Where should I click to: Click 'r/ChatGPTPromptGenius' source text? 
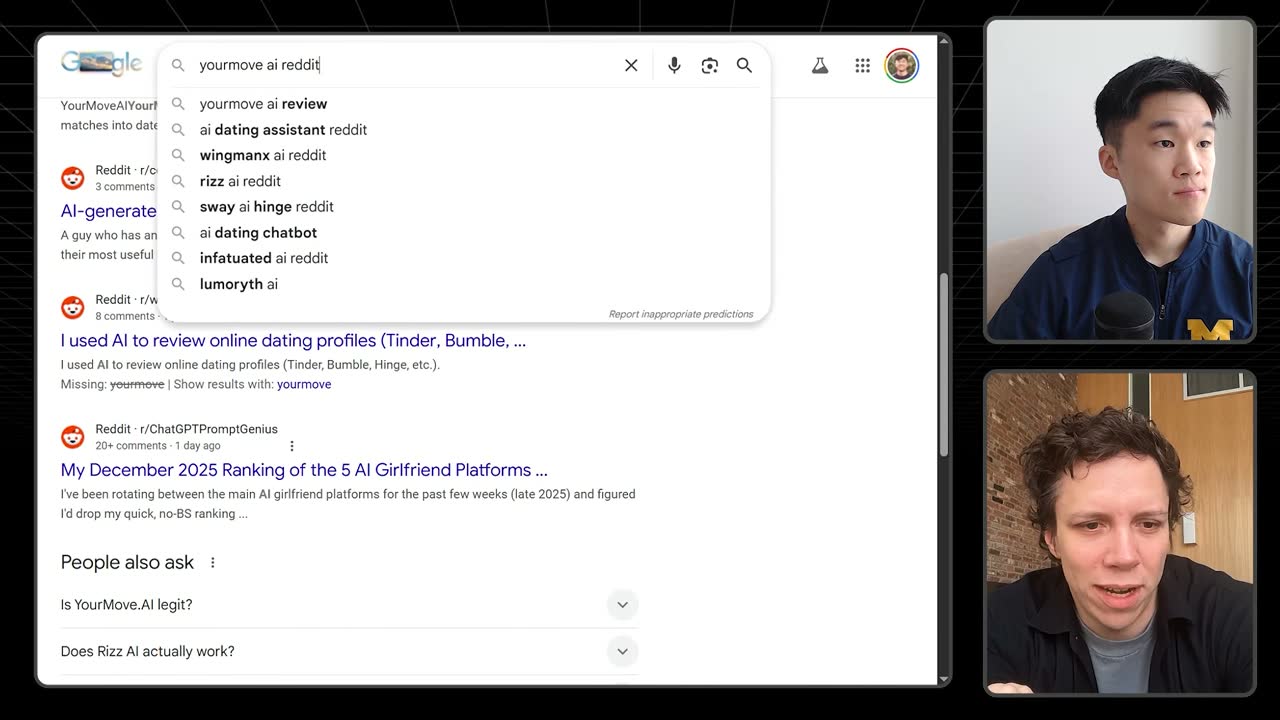(208, 429)
